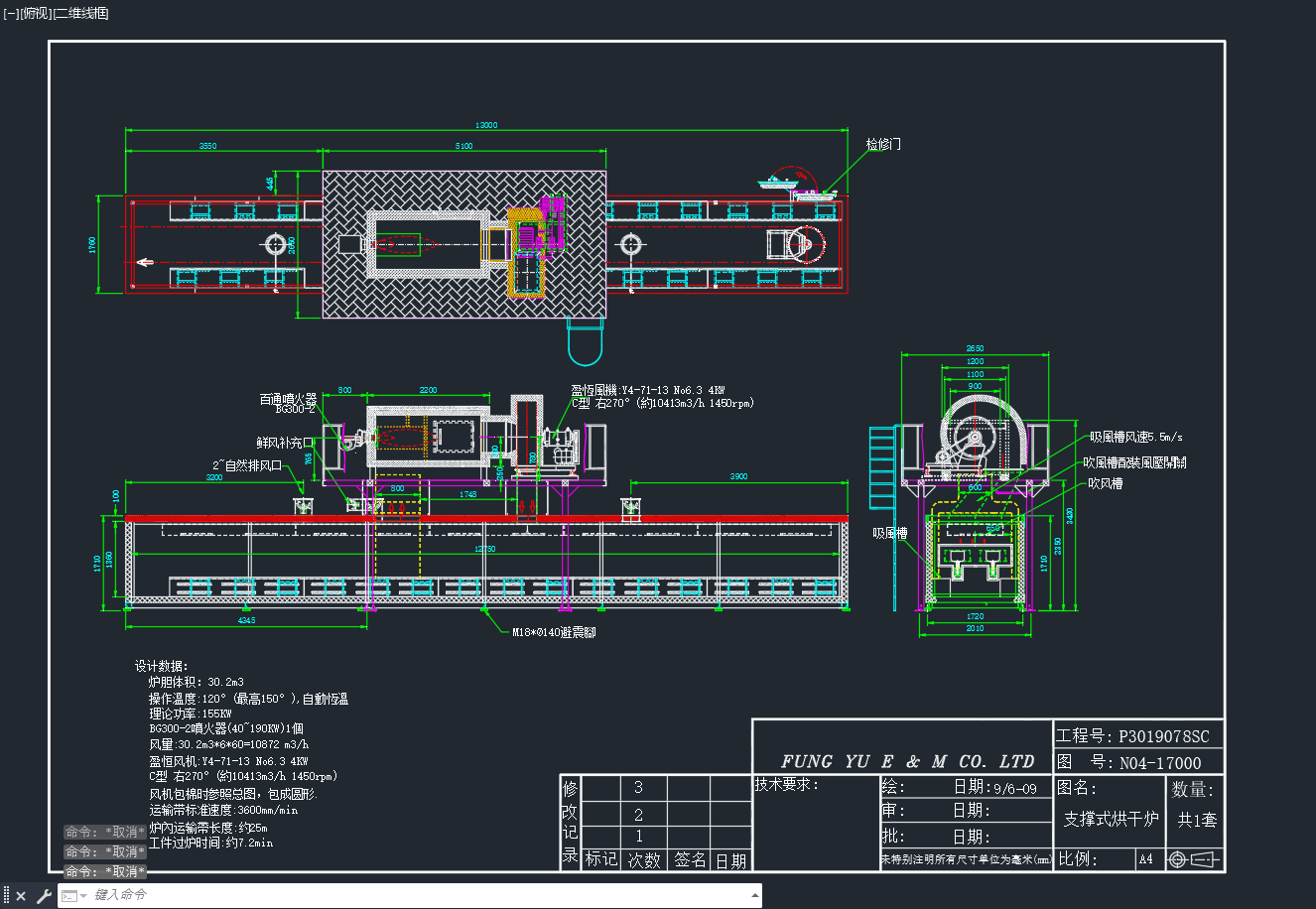
Task: Select the 风量:30.2m3*6*60=10872 m3/h line
Action: (229, 744)
